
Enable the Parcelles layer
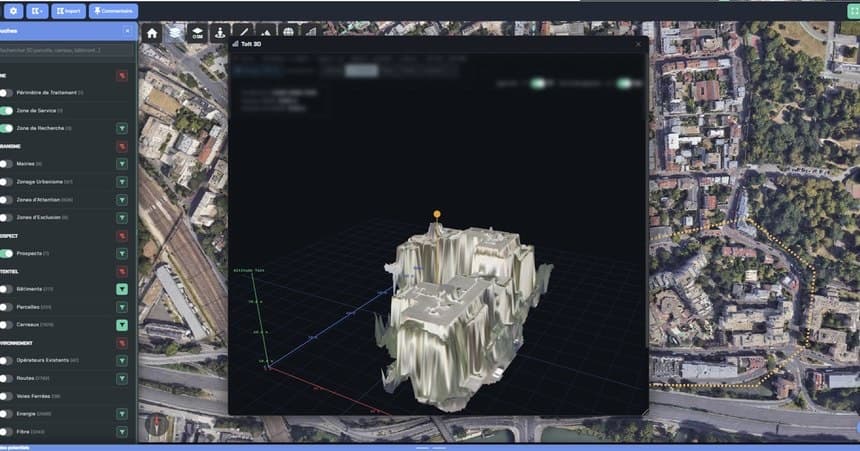6,307
